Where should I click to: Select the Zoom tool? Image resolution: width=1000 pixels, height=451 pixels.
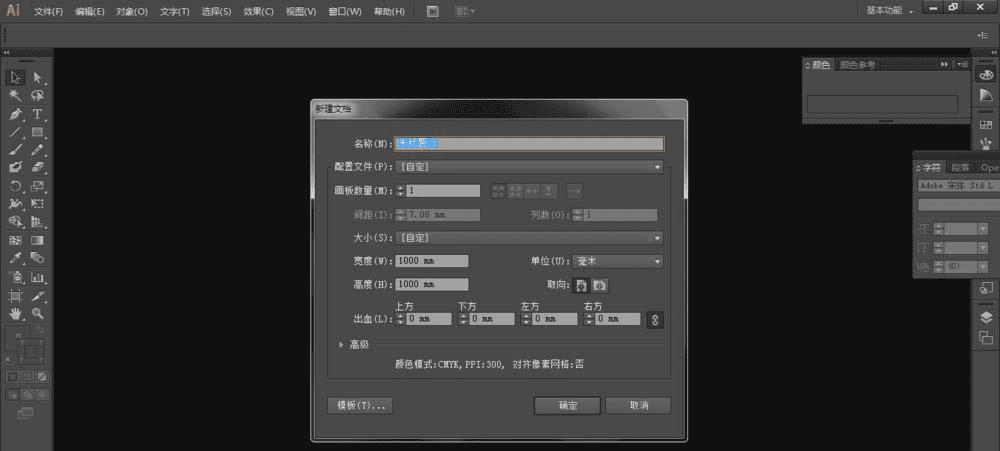click(38, 314)
